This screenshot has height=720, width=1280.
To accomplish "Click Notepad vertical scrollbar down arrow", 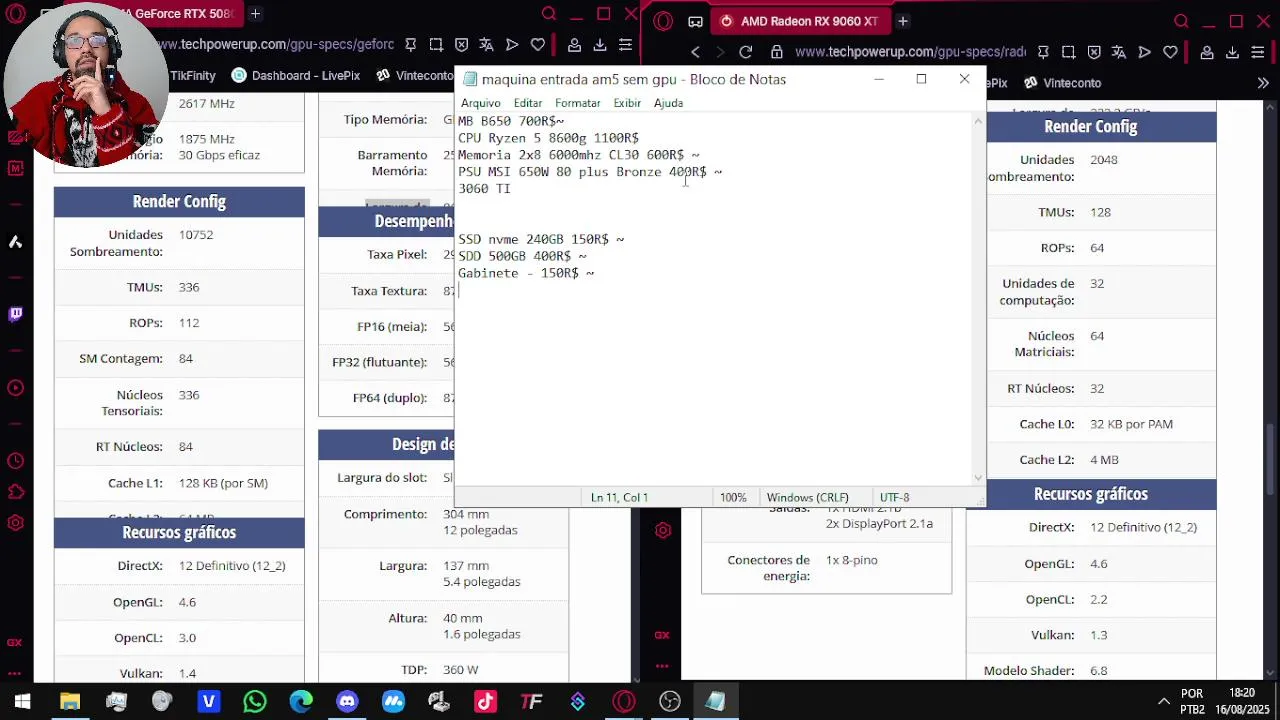I will point(978,478).
